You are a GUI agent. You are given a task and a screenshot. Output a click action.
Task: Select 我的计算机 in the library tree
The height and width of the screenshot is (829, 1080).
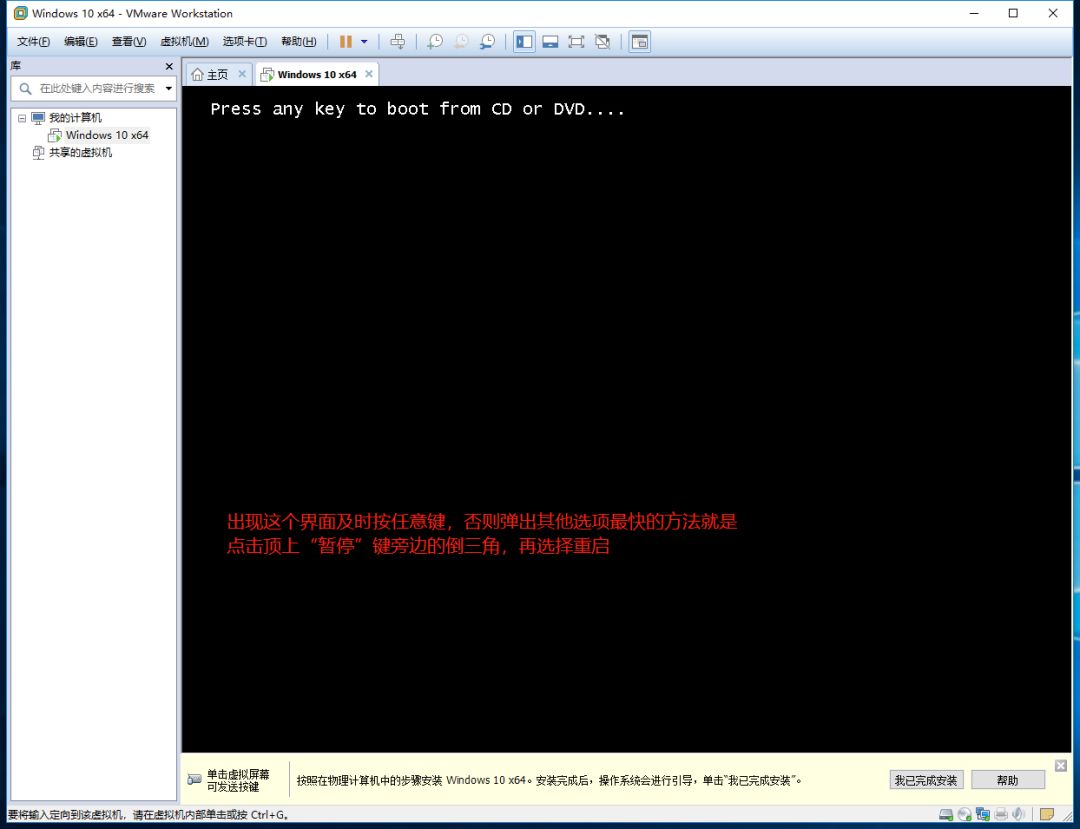point(75,118)
